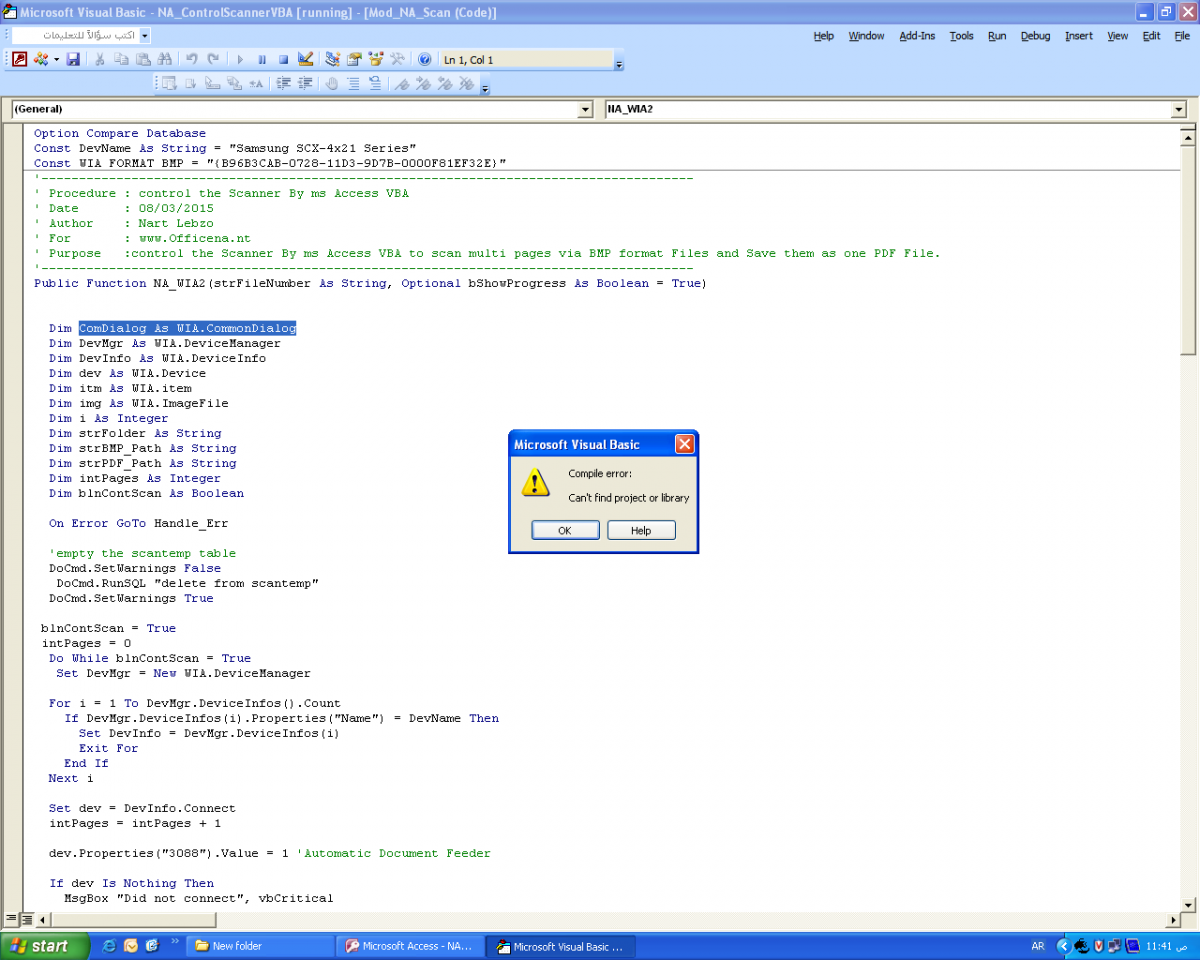1200x960 pixels.
Task: Open the View menu
Action: click(x=1118, y=36)
